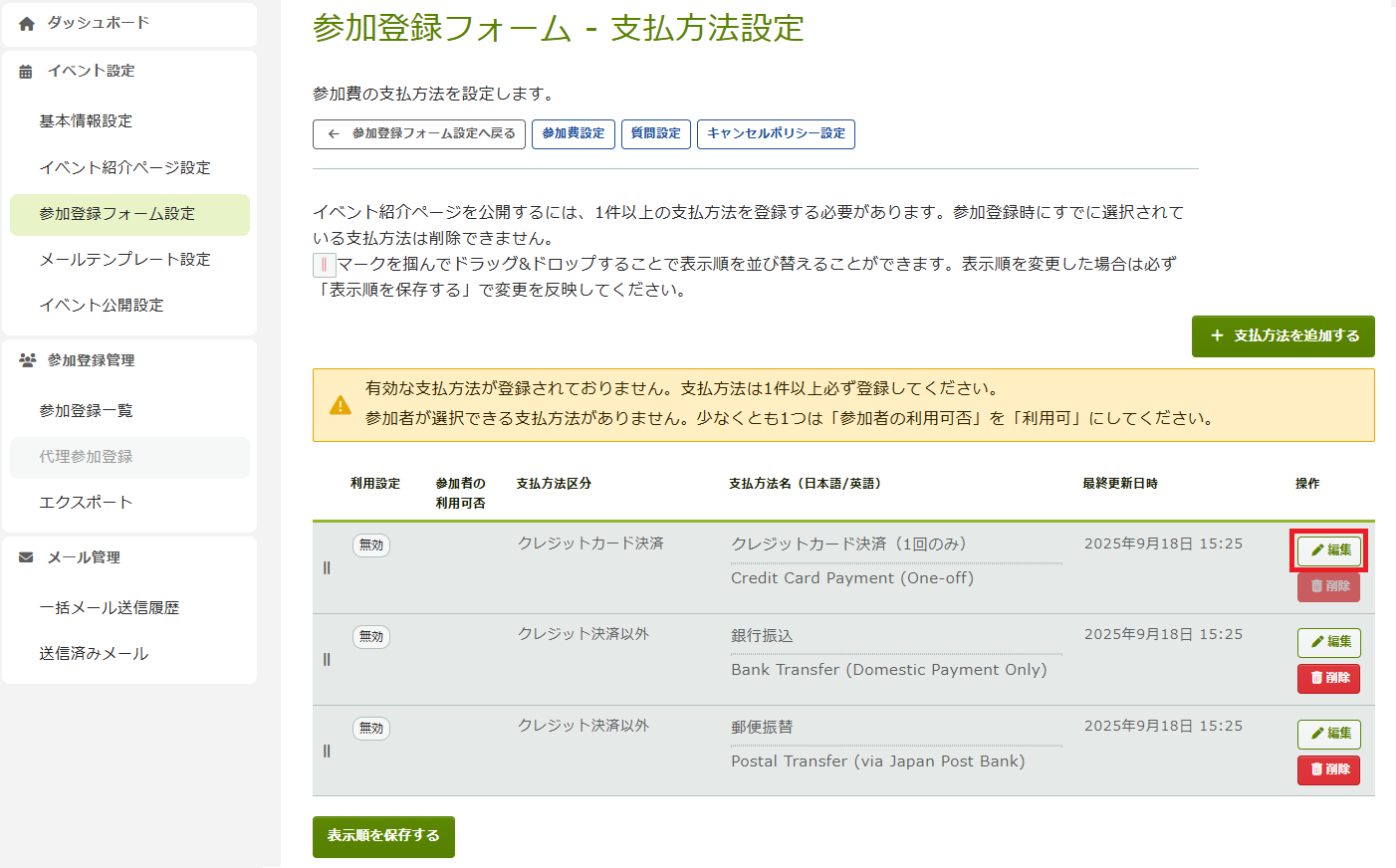The height and width of the screenshot is (868, 1396).
Task: Delete the 銀行振込 payment method
Action: [1328, 678]
